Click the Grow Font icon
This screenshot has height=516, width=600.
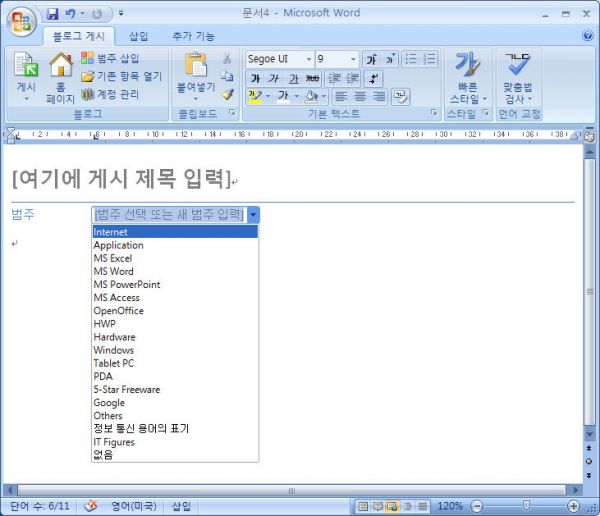(x=371, y=59)
